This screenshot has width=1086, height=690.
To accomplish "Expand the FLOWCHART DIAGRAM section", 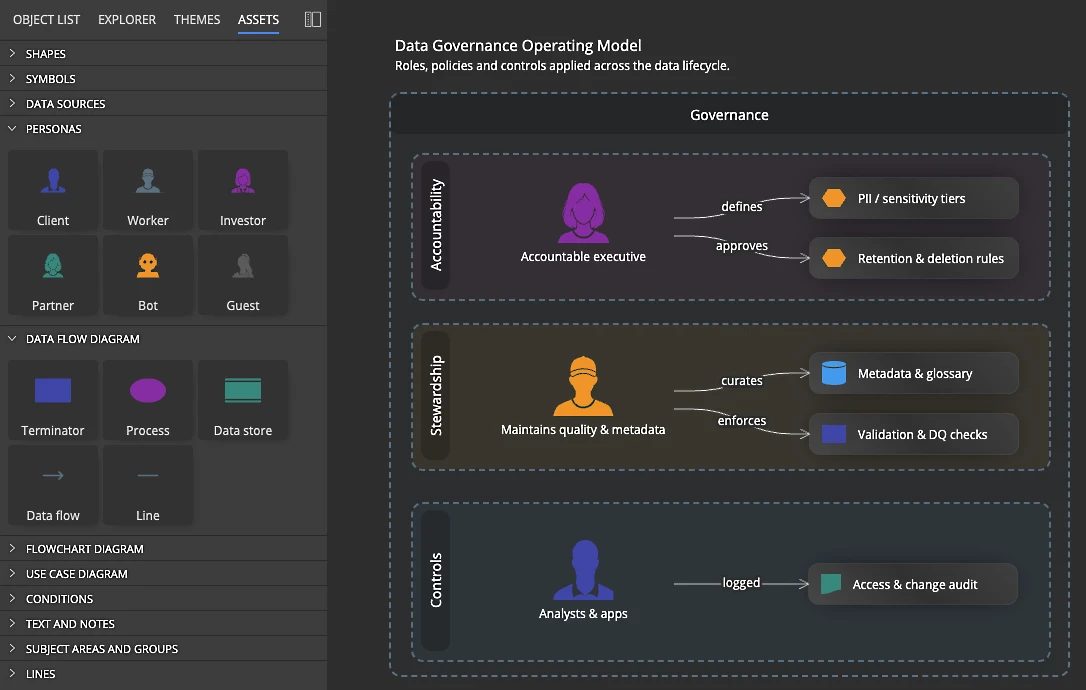I will pyautogui.click(x=163, y=549).
